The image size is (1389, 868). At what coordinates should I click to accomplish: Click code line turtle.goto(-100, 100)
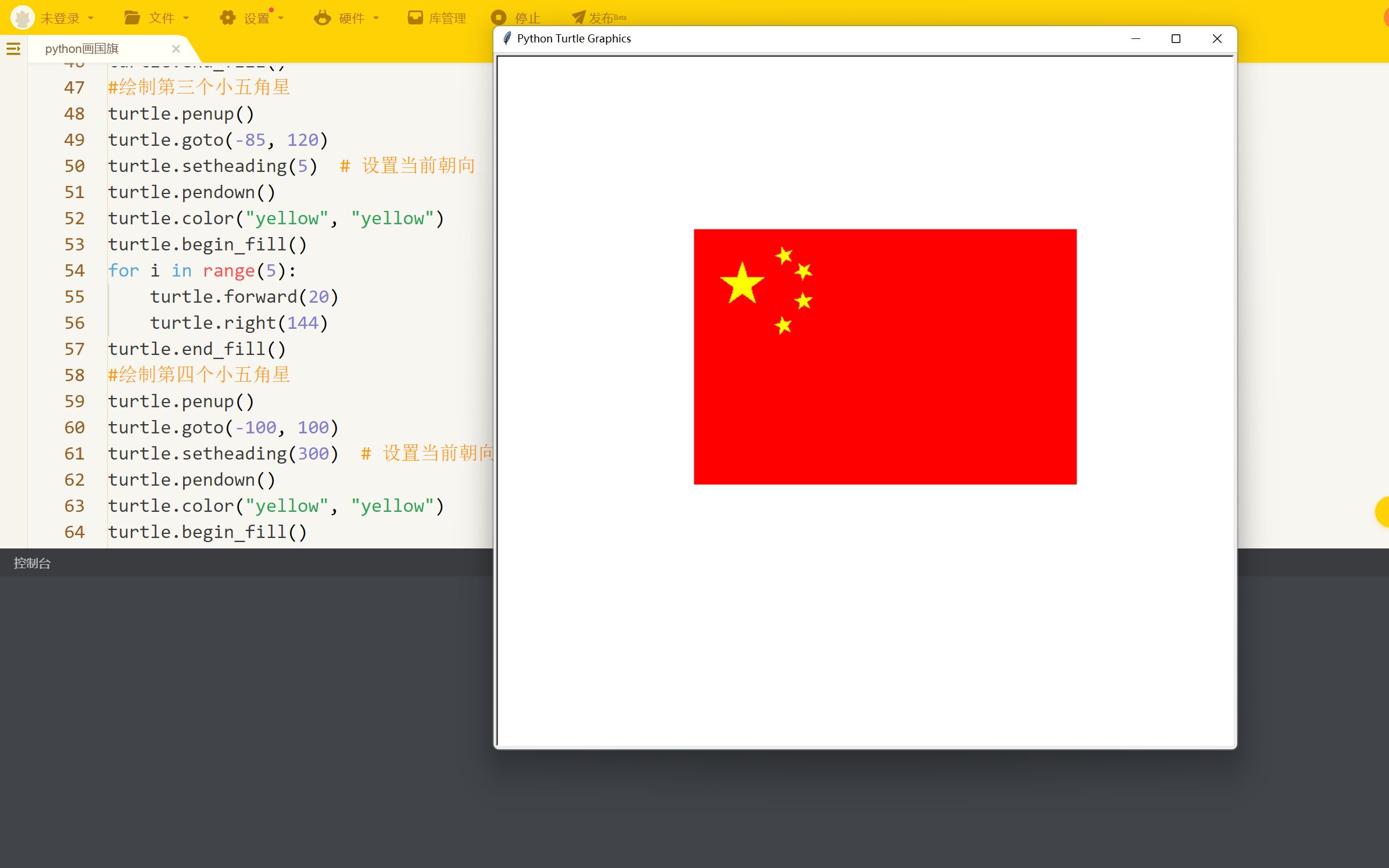click(x=224, y=428)
